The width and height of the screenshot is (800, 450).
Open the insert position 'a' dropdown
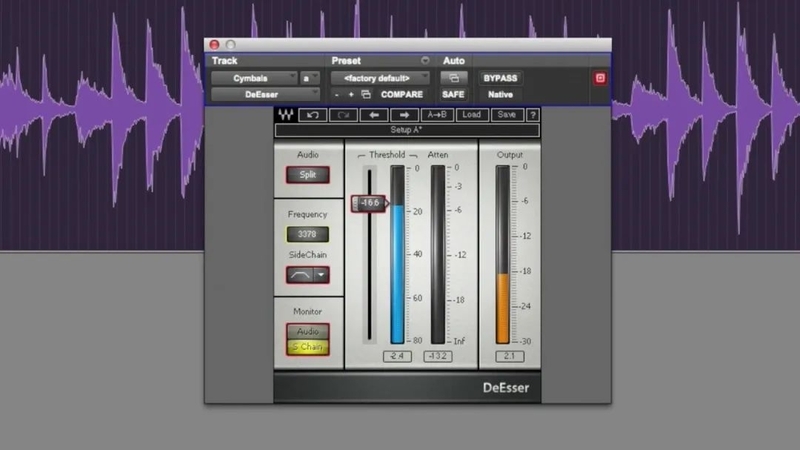[x=310, y=78]
